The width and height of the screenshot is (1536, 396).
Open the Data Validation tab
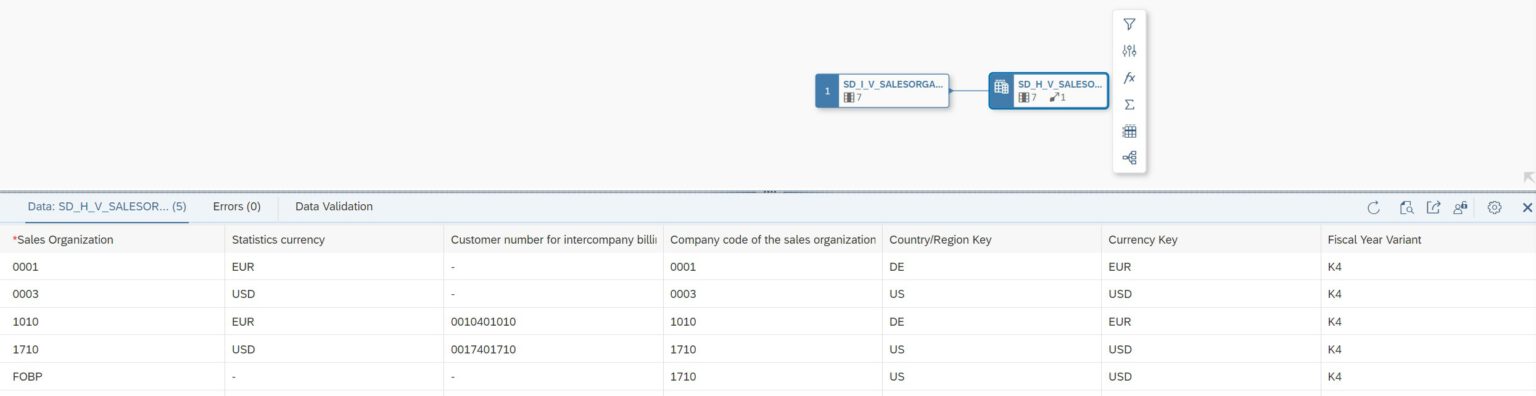point(334,206)
